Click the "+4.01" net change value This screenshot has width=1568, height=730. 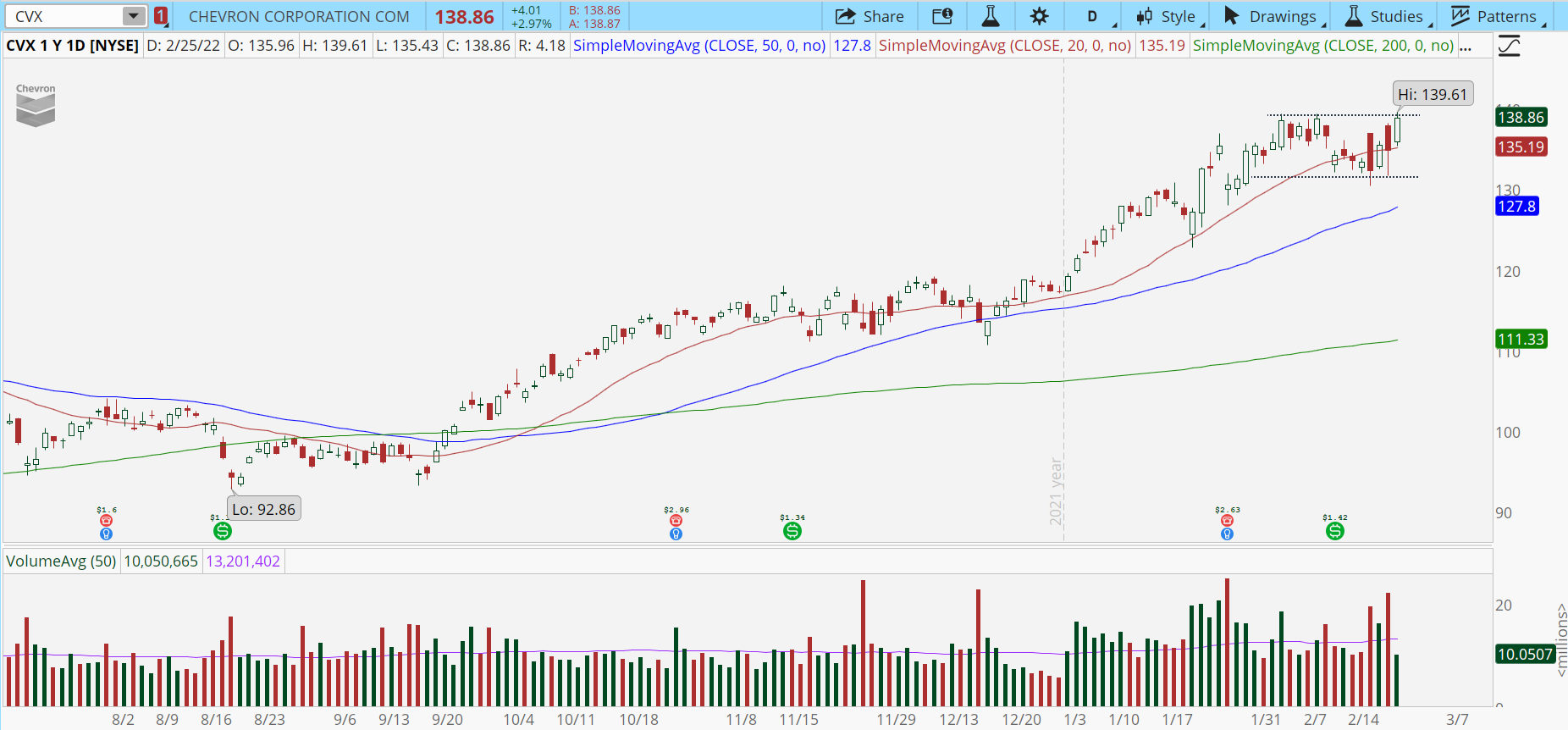(x=527, y=10)
